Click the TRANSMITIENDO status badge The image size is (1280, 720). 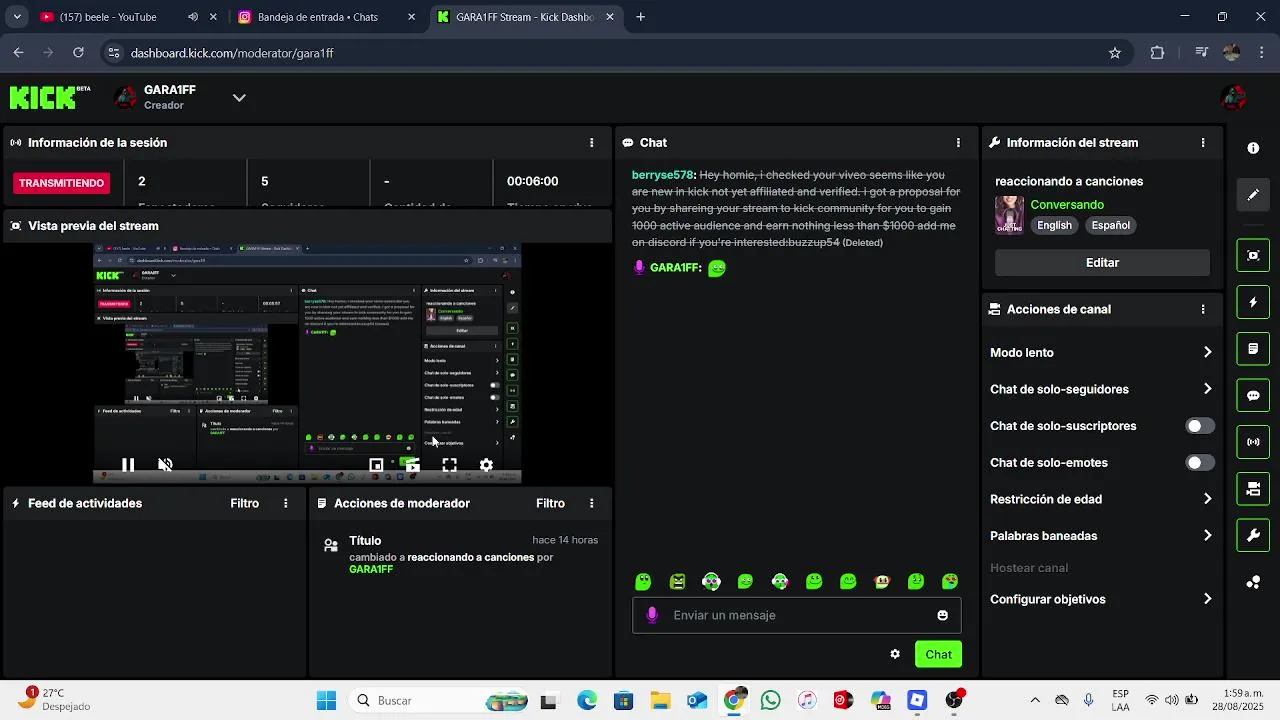point(62,183)
